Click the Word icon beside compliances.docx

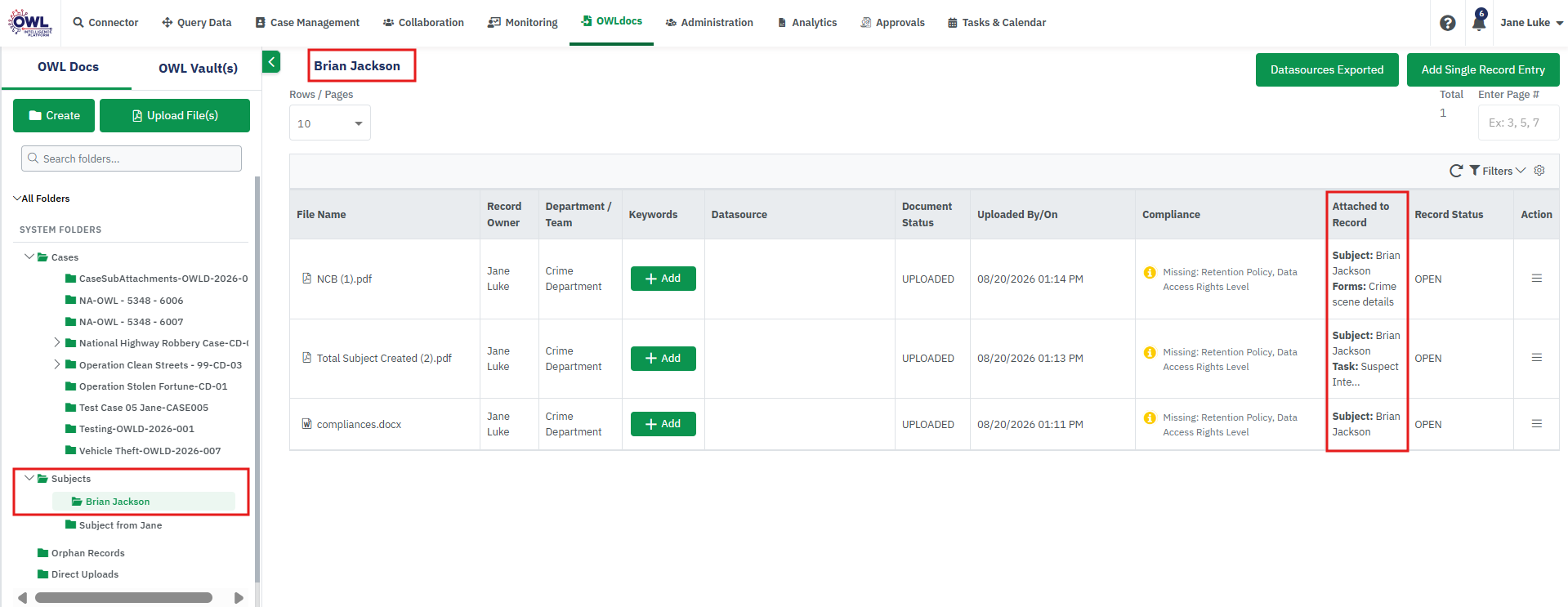point(307,424)
